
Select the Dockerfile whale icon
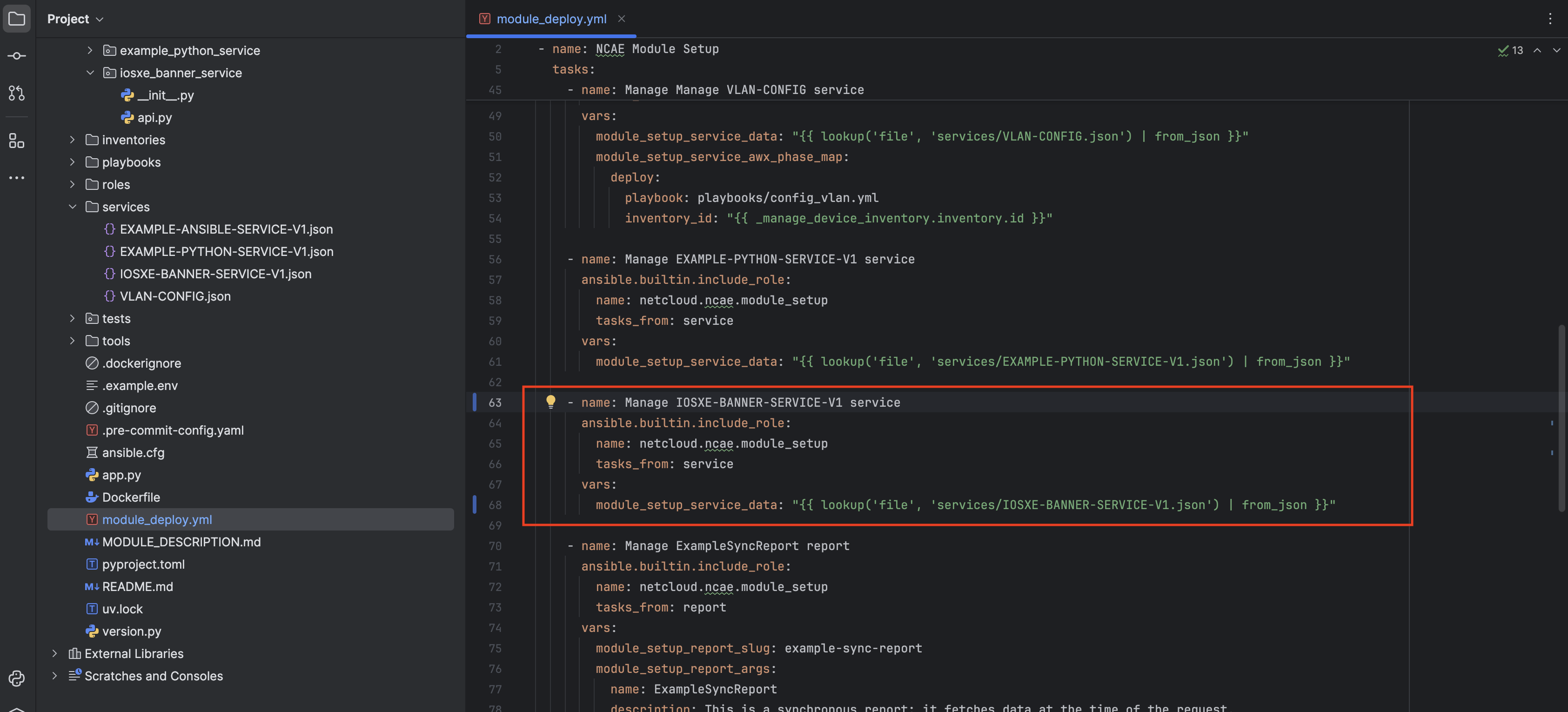coord(92,497)
